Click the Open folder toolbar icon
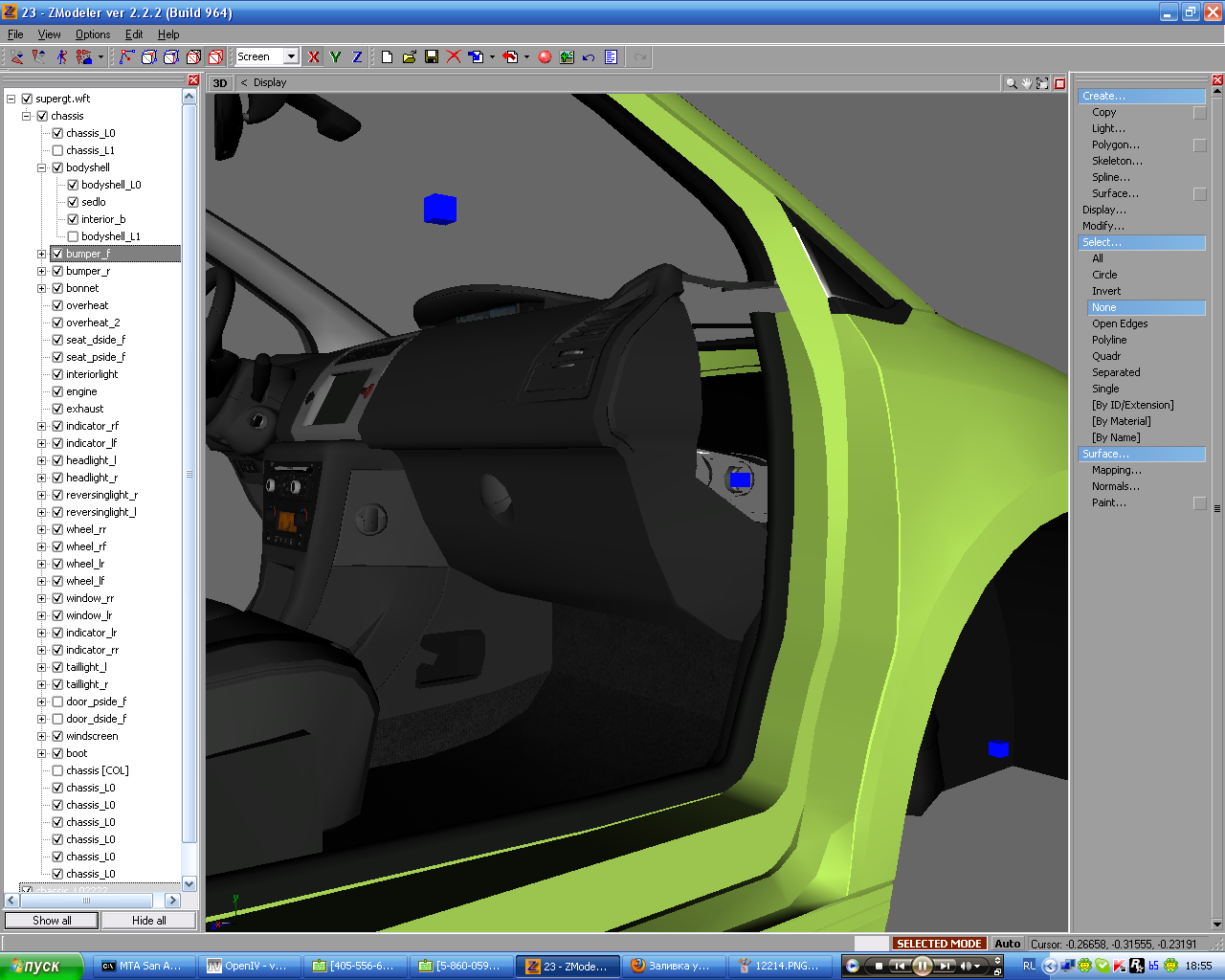 point(410,57)
